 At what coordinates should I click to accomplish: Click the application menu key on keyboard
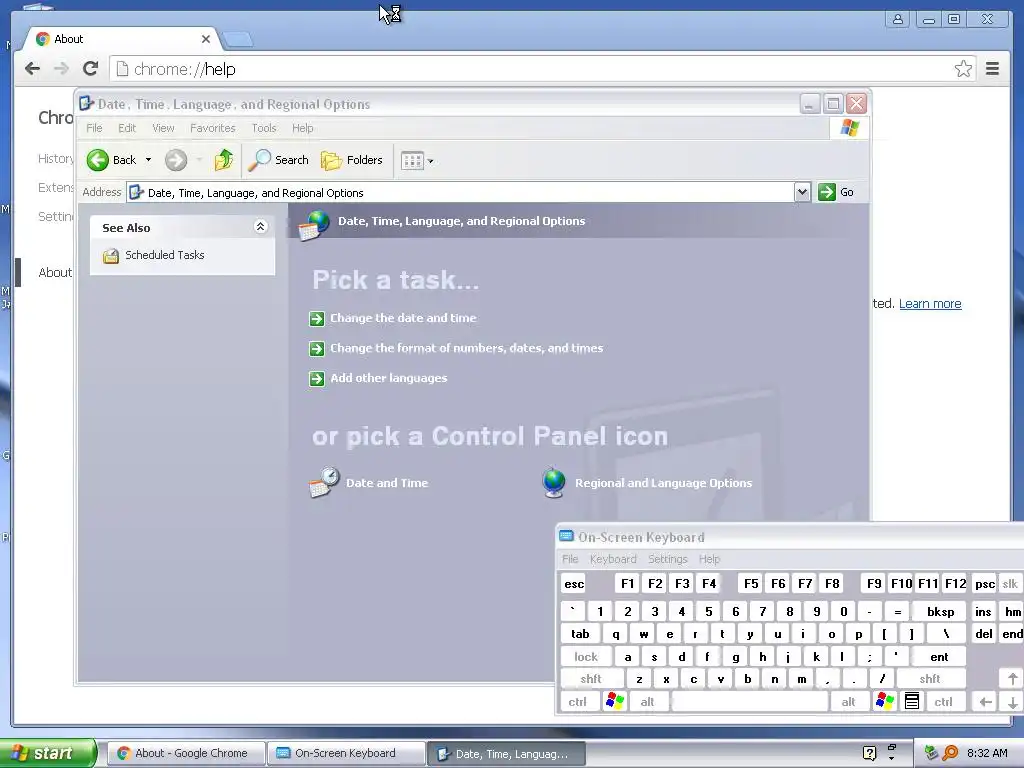click(912, 701)
